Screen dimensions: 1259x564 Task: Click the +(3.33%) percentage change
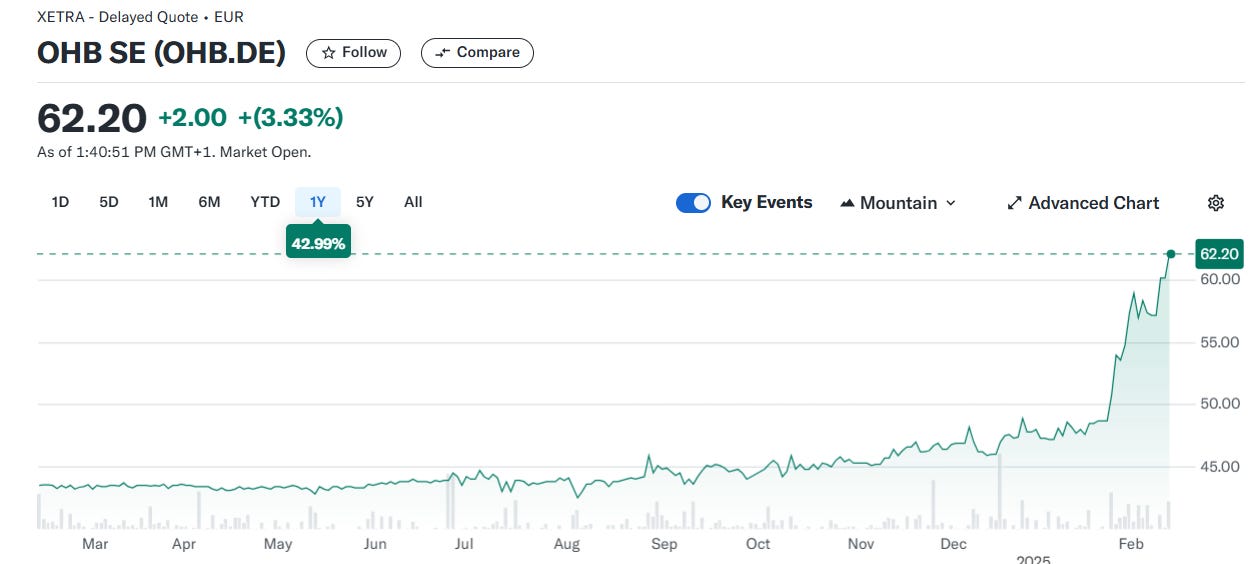coord(290,118)
